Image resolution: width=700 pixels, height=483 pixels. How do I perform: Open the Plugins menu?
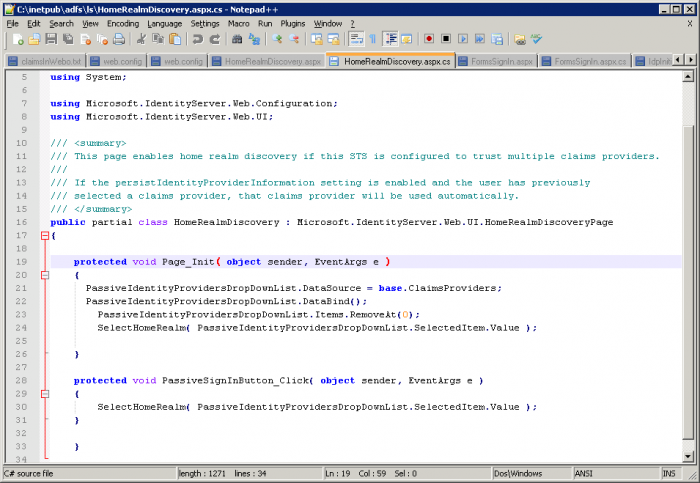click(x=293, y=23)
